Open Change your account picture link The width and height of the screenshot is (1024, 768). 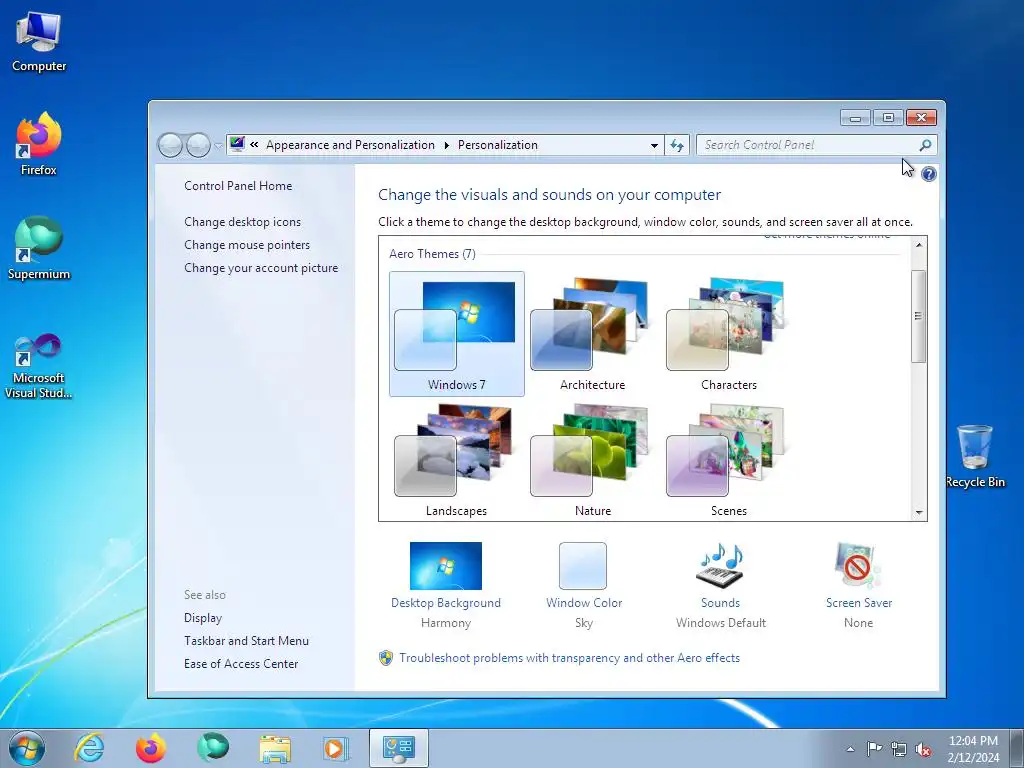[x=261, y=268]
